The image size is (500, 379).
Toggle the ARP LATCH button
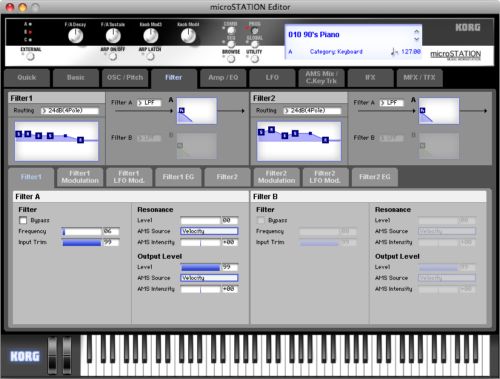click(150, 57)
